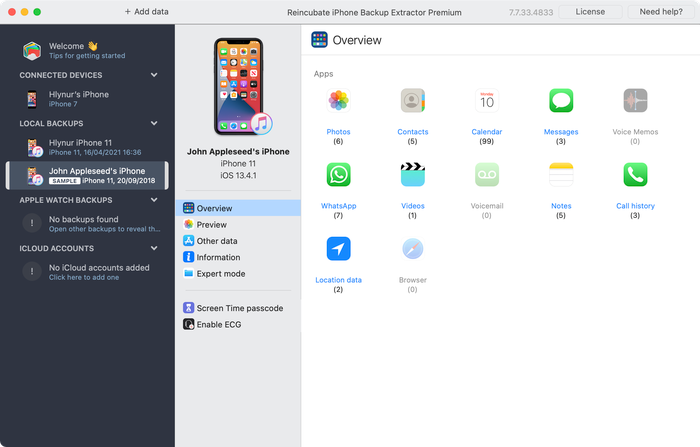Click the Welcome app logo icon
This screenshot has height=447, width=700.
tap(32, 50)
